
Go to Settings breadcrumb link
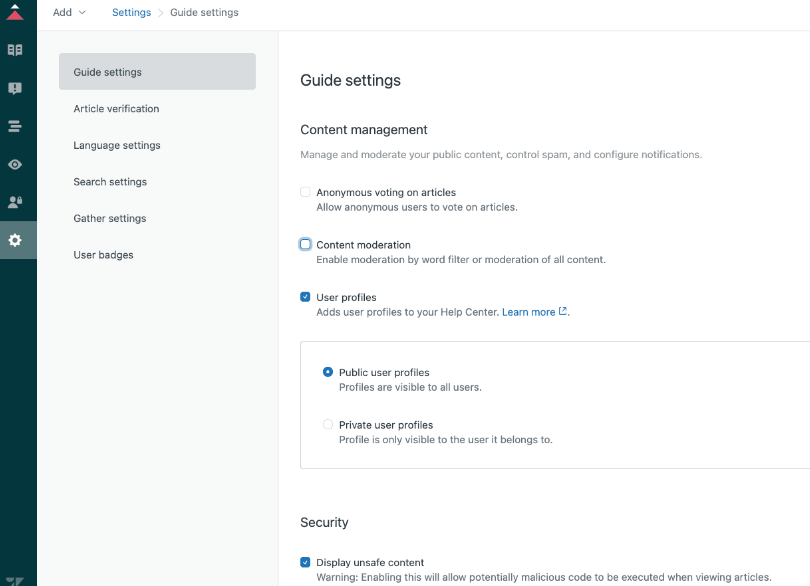click(131, 12)
